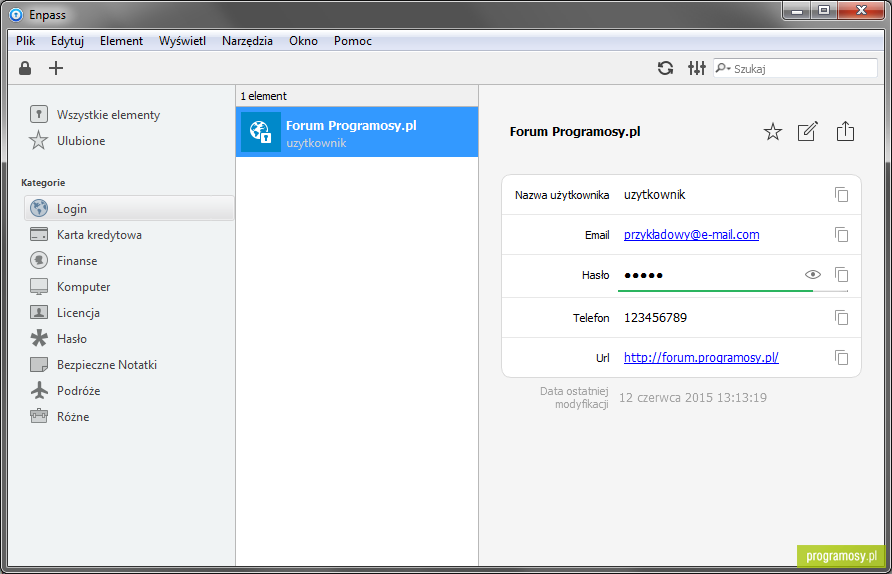Open the Różne category
This screenshot has width=892, height=574.
(x=59, y=416)
